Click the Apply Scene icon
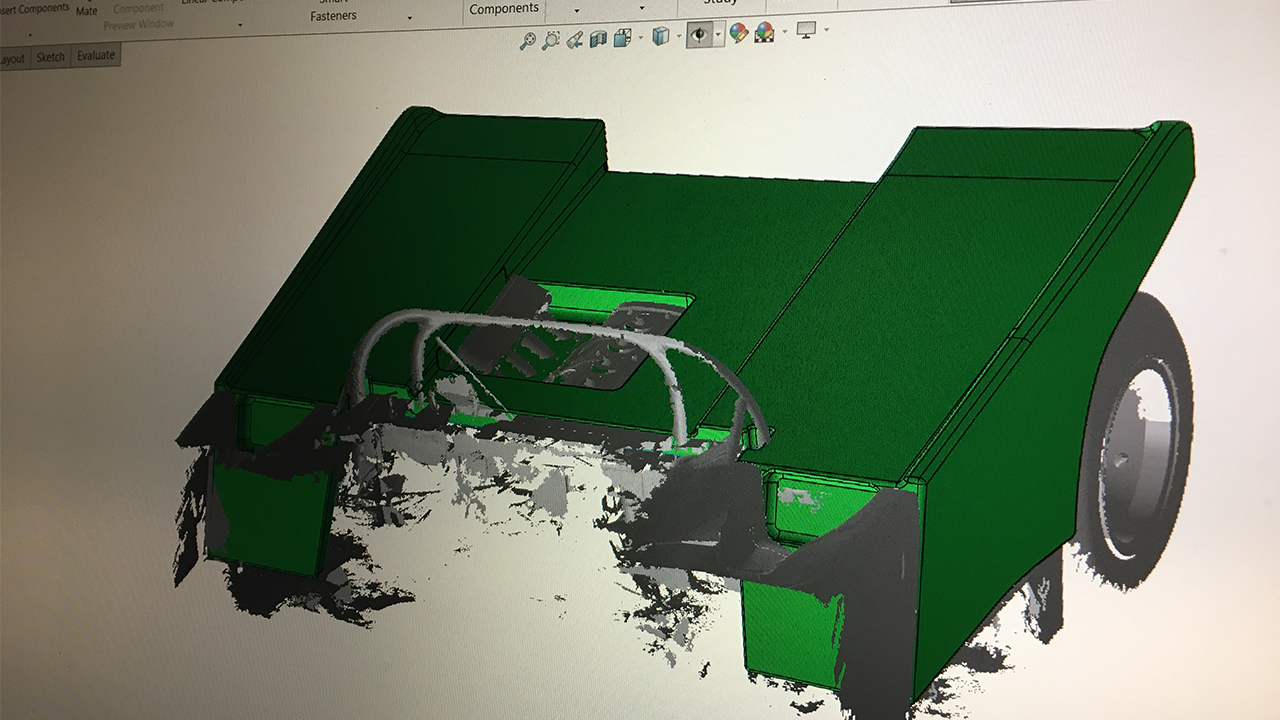 765,33
